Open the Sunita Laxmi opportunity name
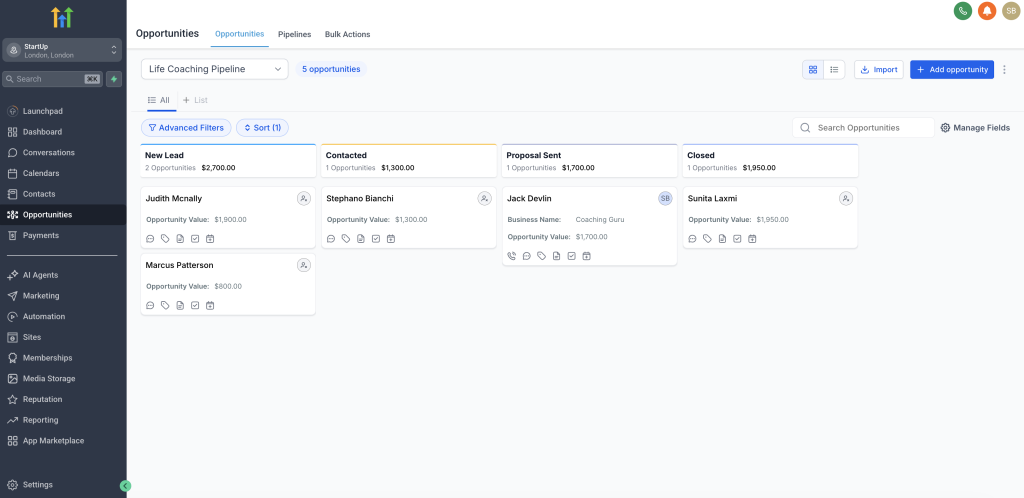 pyautogui.click(x=712, y=198)
